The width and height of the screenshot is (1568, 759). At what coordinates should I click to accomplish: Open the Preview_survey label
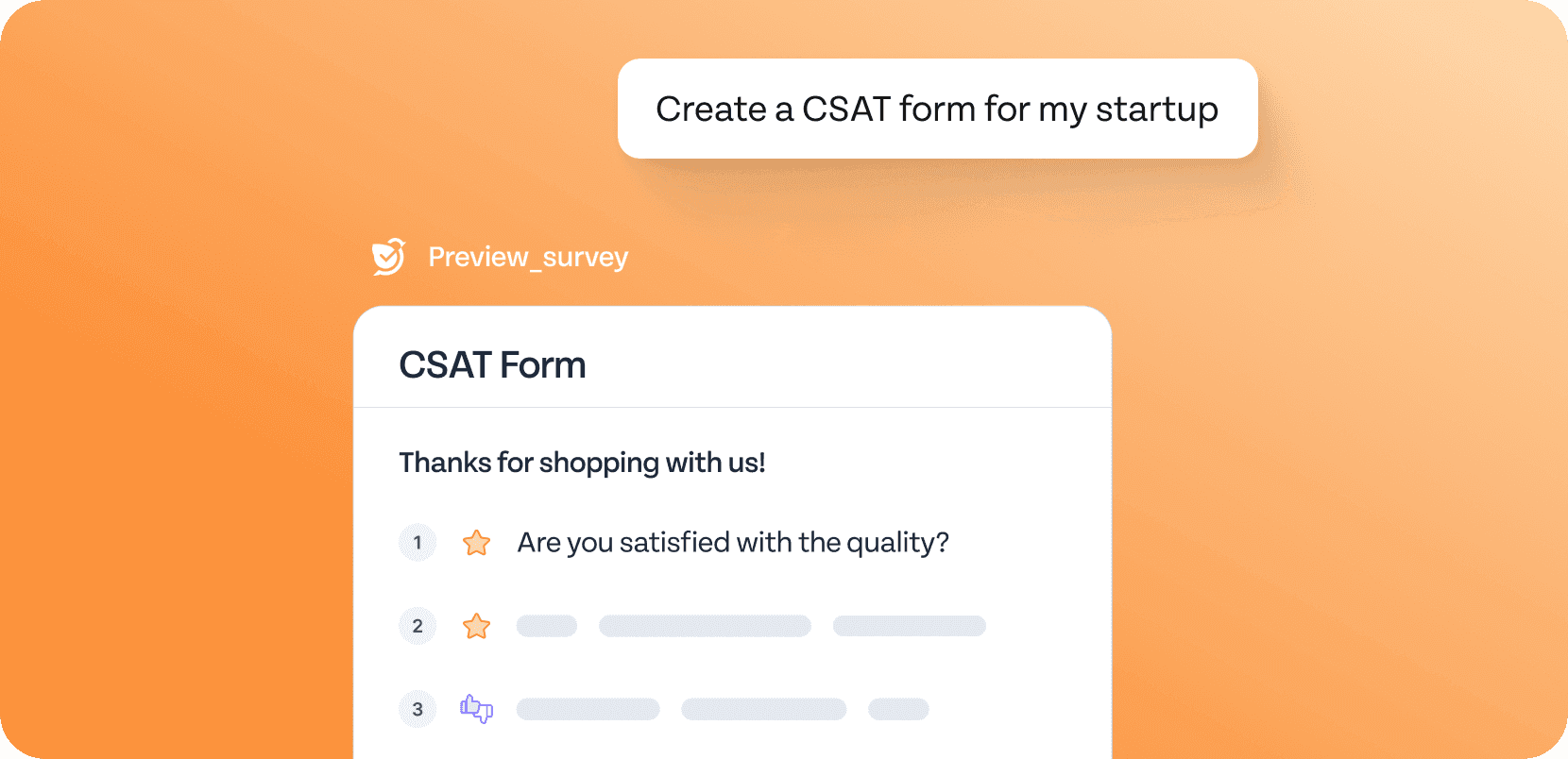click(x=528, y=257)
